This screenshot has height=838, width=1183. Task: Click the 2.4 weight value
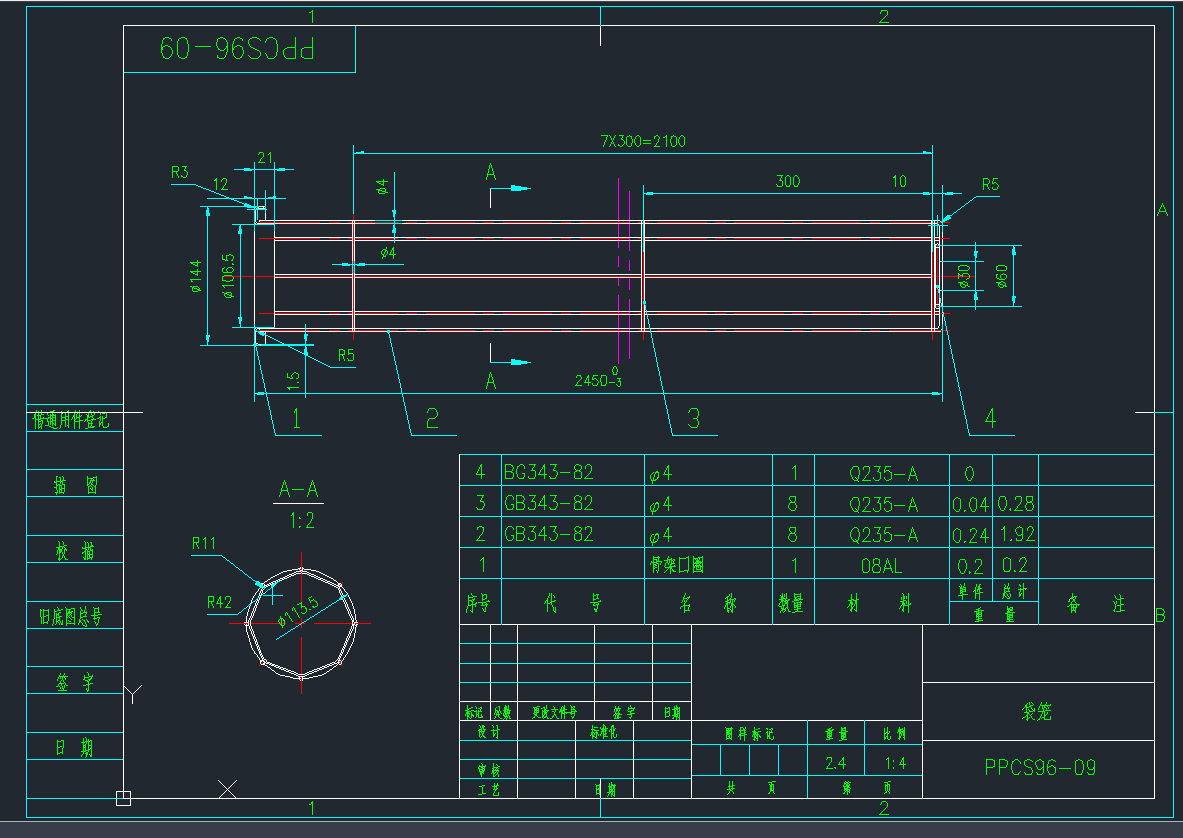[x=836, y=763]
